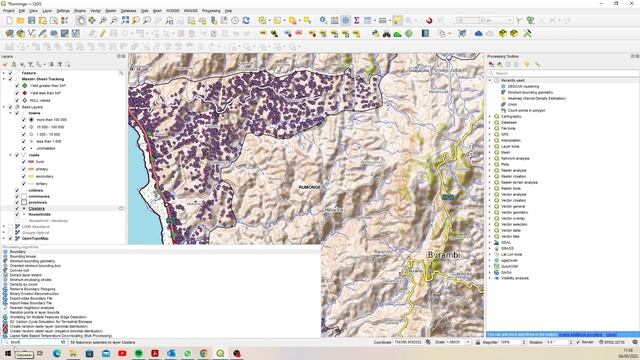The height and width of the screenshot is (360, 640).
Task: Open Microsoft Edge from the taskbar
Action: 57,353
